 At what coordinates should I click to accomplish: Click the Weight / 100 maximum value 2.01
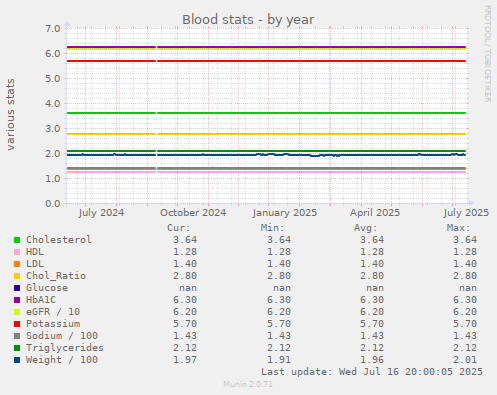[x=465, y=360]
